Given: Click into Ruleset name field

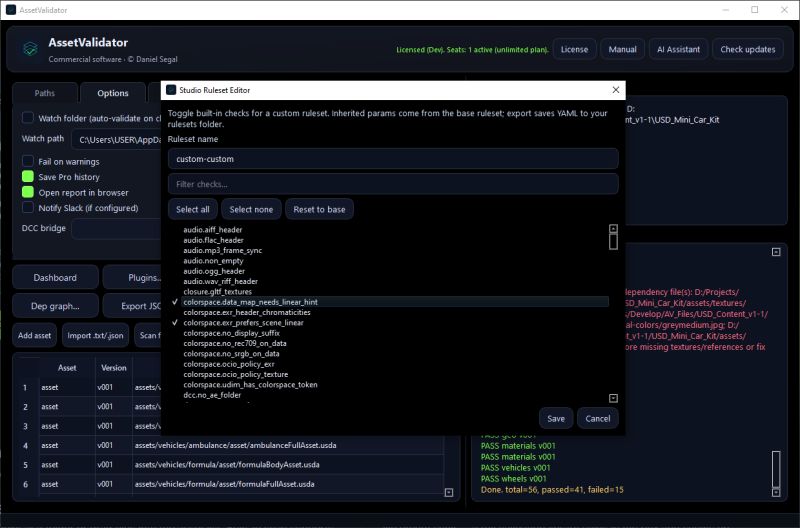Looking at the screenshot, I should [x=393, y=159].
